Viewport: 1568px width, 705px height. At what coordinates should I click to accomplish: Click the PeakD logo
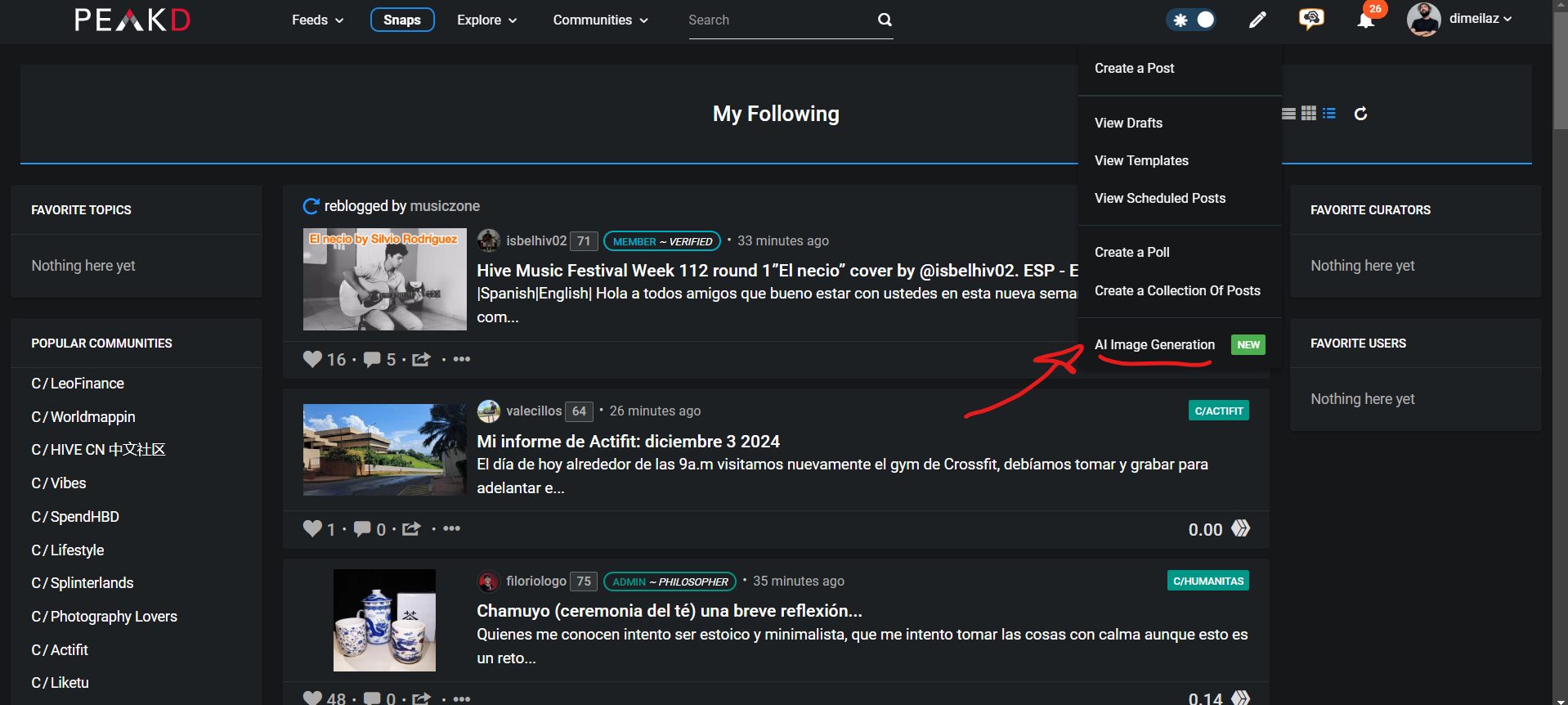(132, 20)
